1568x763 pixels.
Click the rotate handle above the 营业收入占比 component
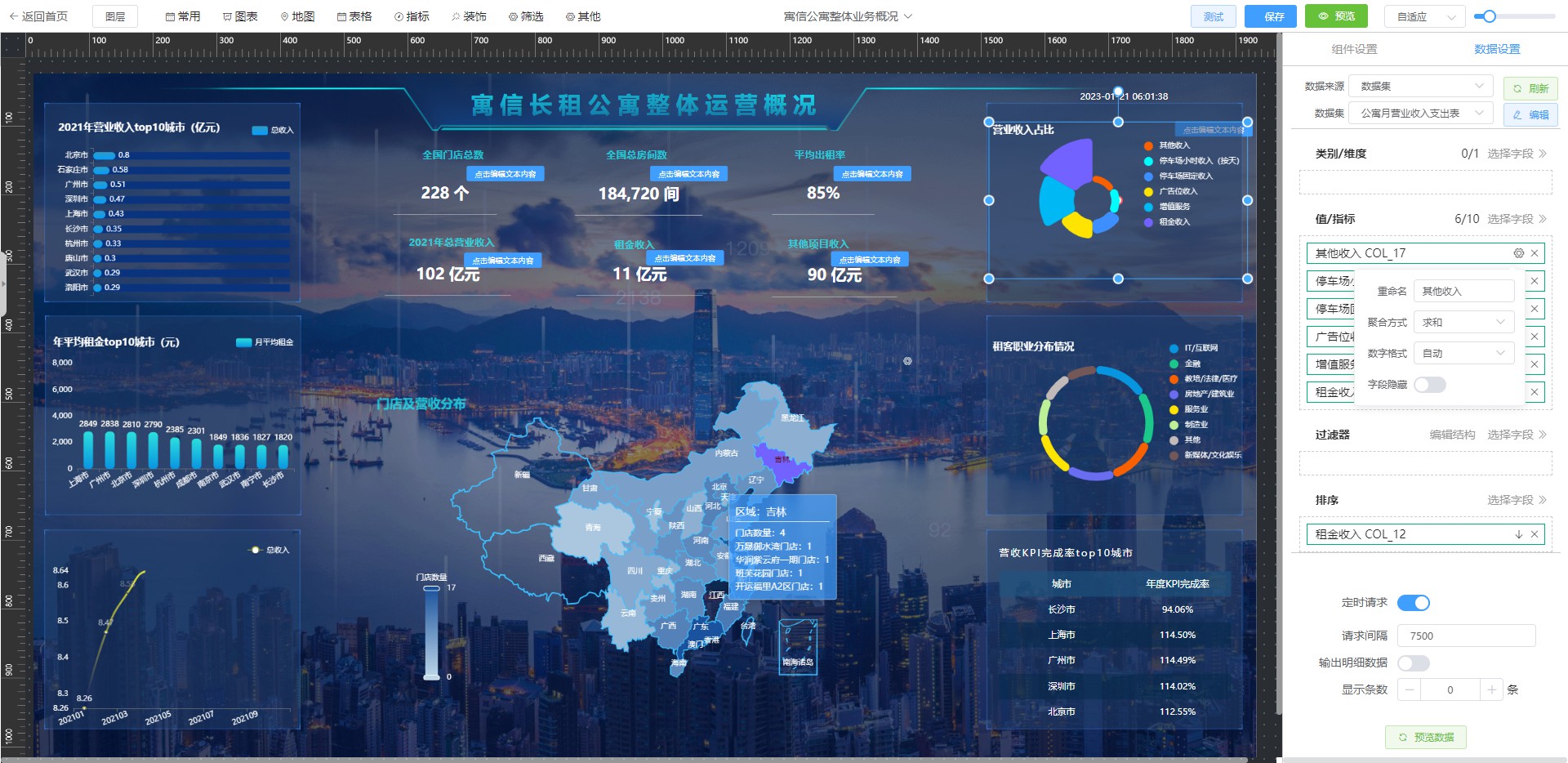point(1118,91)
